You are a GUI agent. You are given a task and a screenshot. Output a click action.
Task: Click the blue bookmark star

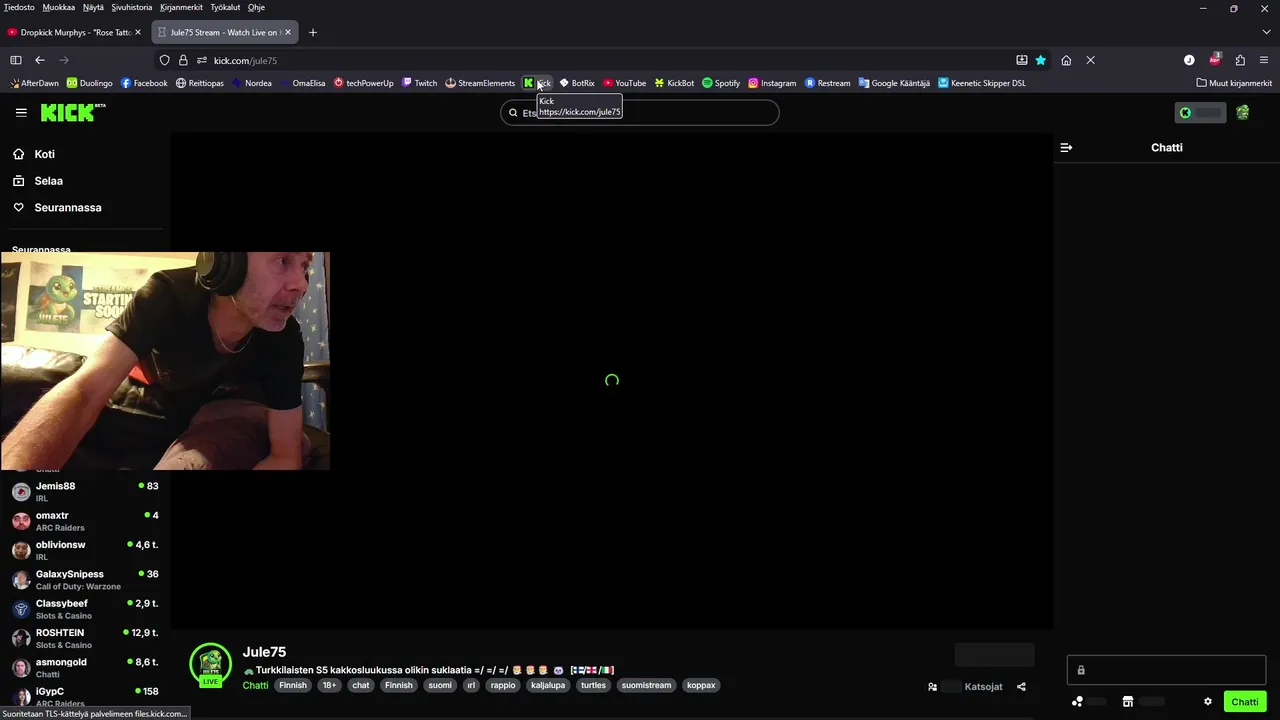pos(1041,60)
